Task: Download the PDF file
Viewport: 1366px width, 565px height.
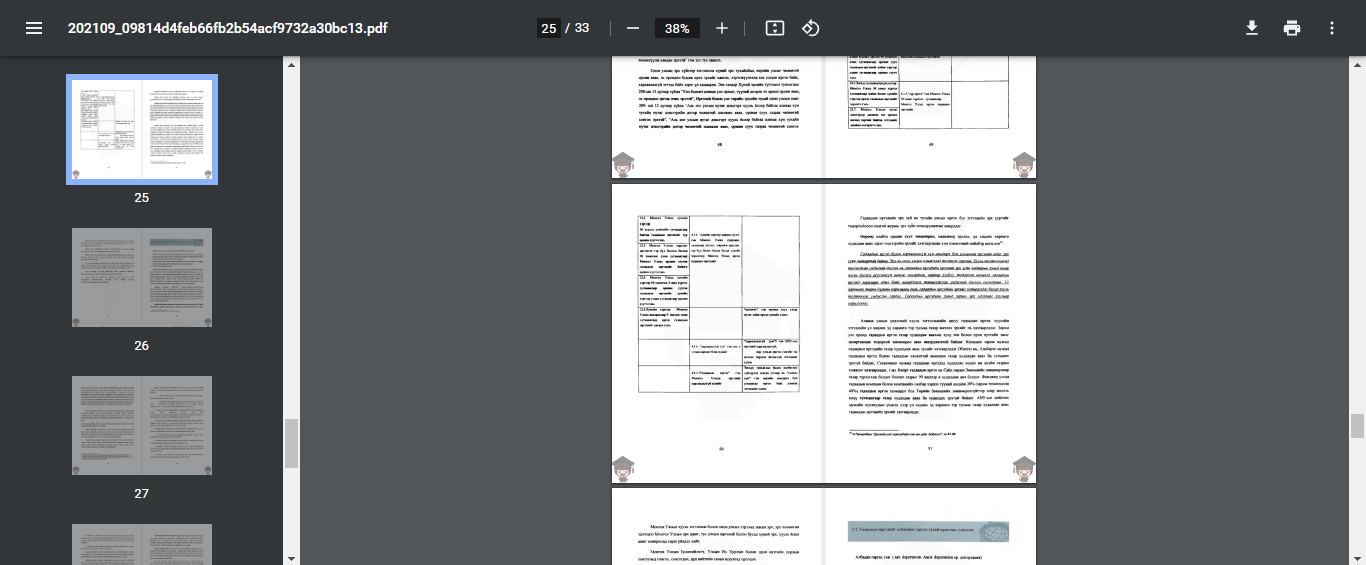Action: (x=1251, y=28)
